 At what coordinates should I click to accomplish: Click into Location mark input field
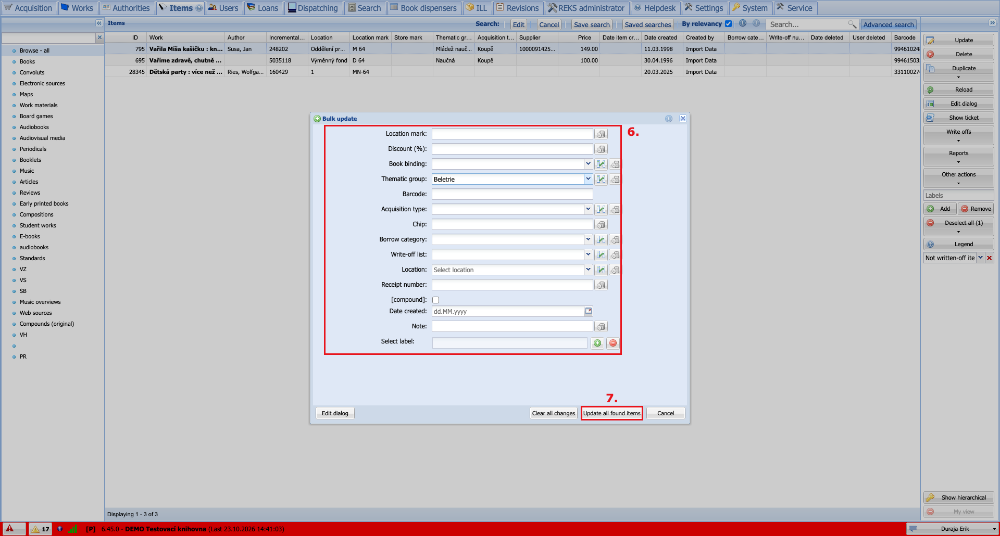point(512,134)
